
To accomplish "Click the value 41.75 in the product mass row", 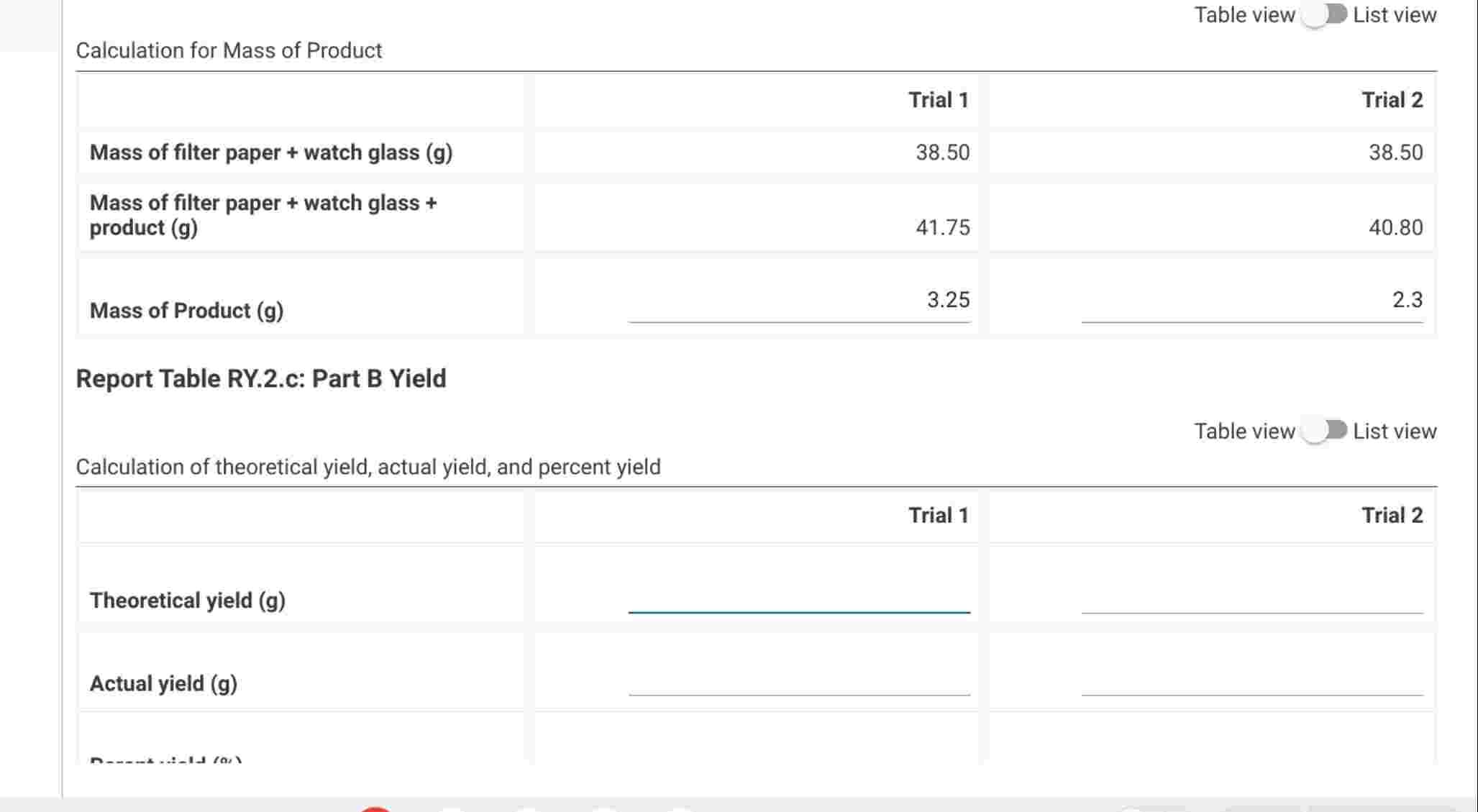I will click(942, 227).
